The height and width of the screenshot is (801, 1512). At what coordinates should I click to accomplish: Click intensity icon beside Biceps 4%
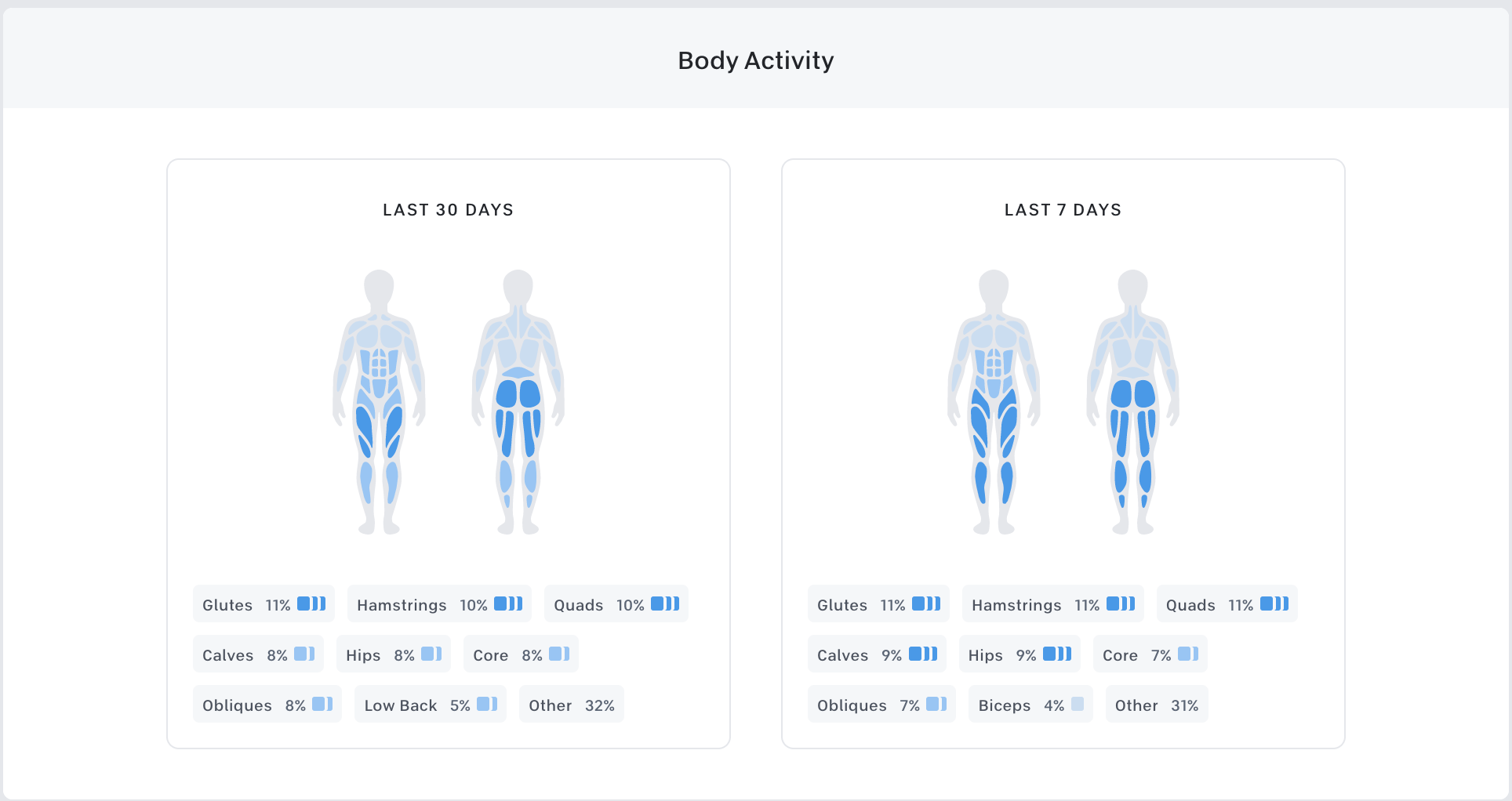tap(1078, 704)
